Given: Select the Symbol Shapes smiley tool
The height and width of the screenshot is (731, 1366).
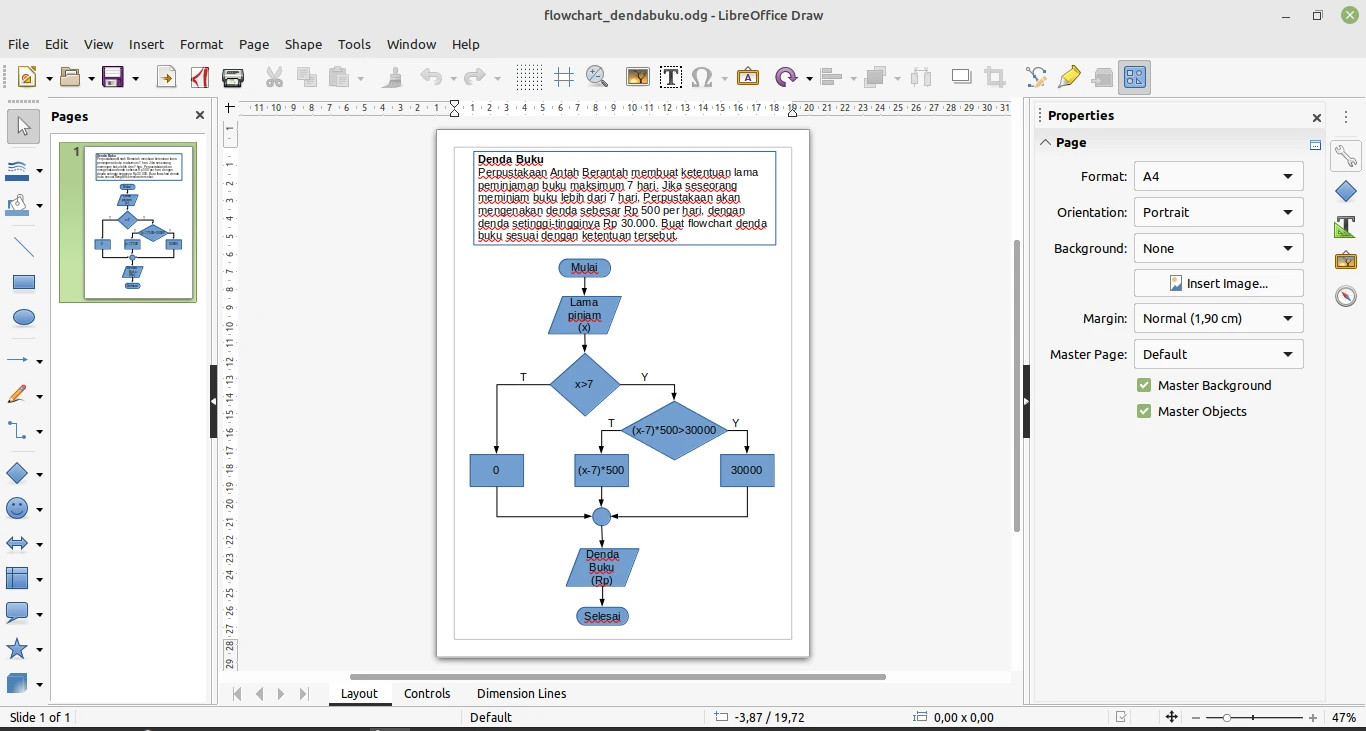Looking at the screenshot, I should click(x=18, y=509).
